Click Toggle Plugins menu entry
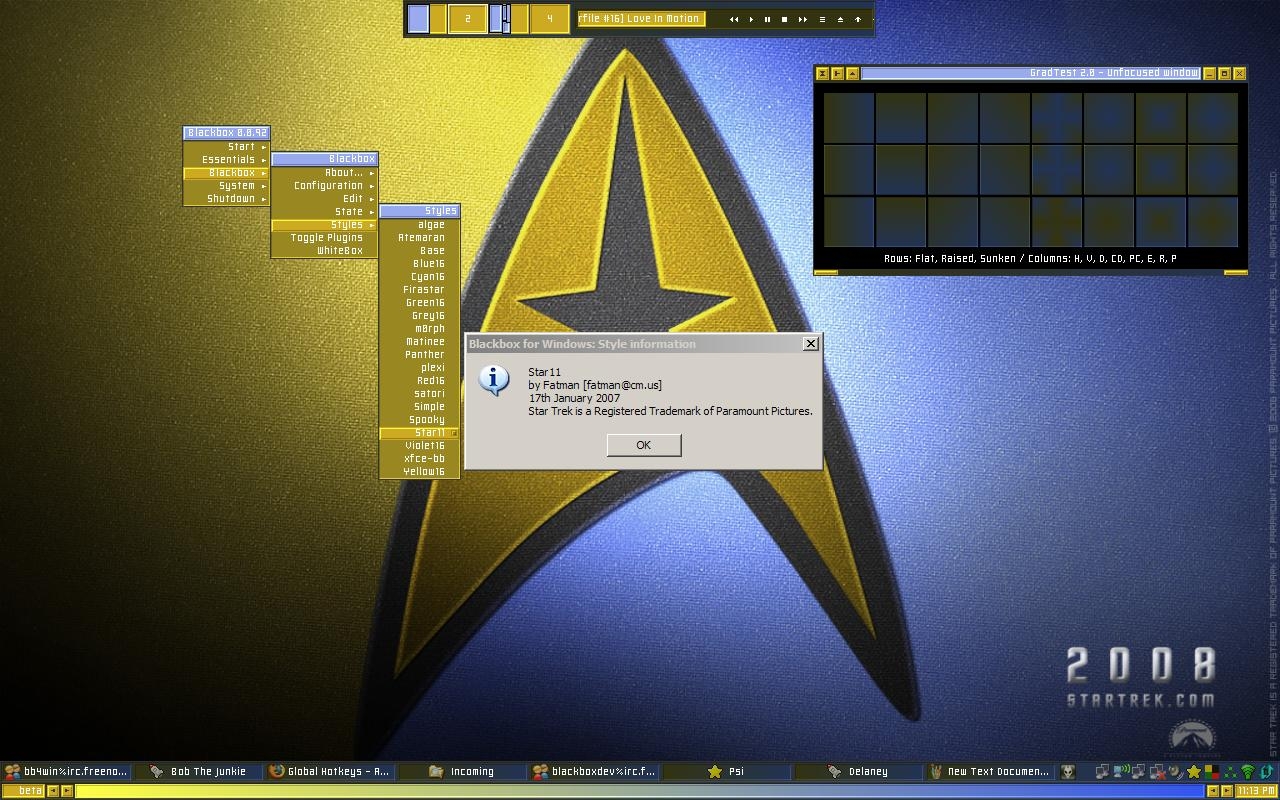Image resolution: width=1280 pixels, height=800 pixels. click(x=324, y=238)
